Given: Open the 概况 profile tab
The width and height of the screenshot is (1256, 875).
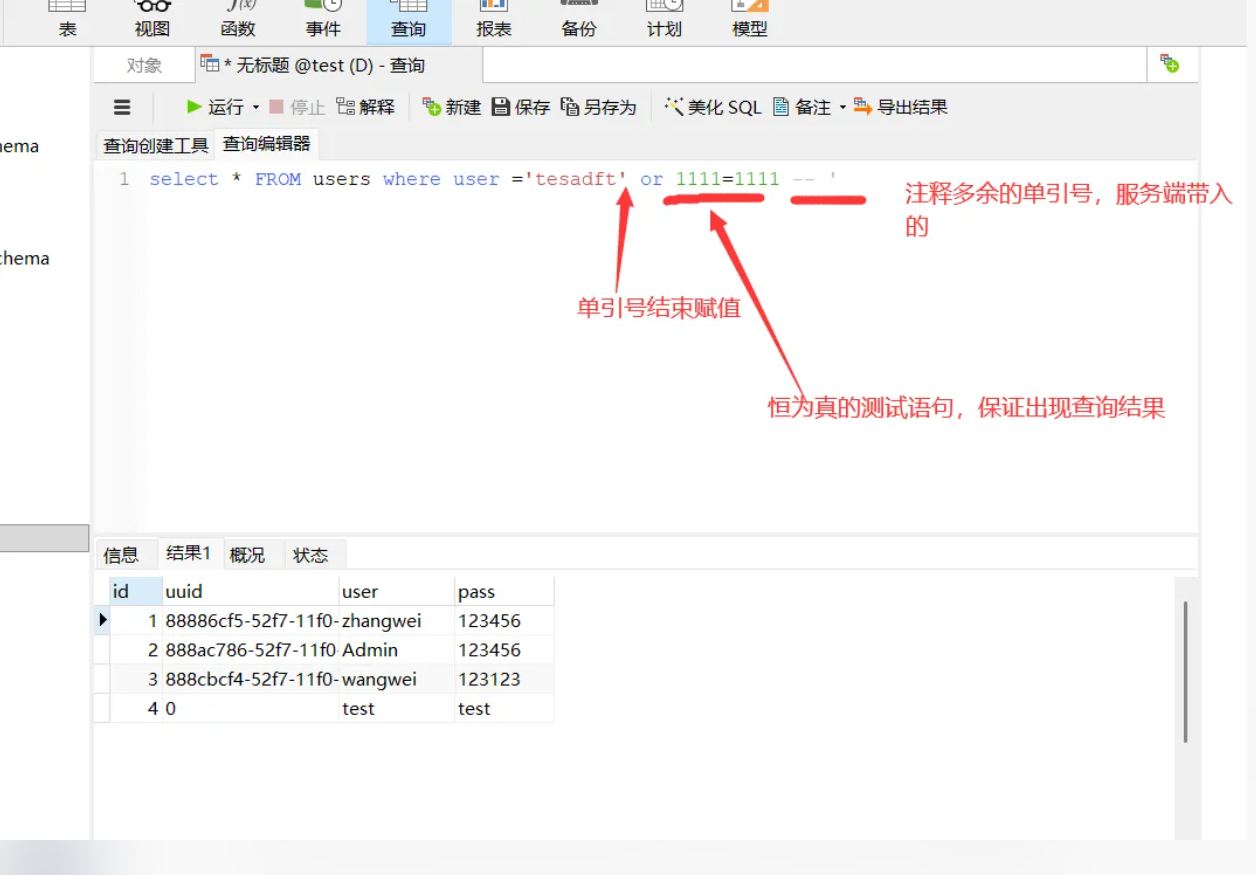Looking at the screenshot, I should coord(247,555).
